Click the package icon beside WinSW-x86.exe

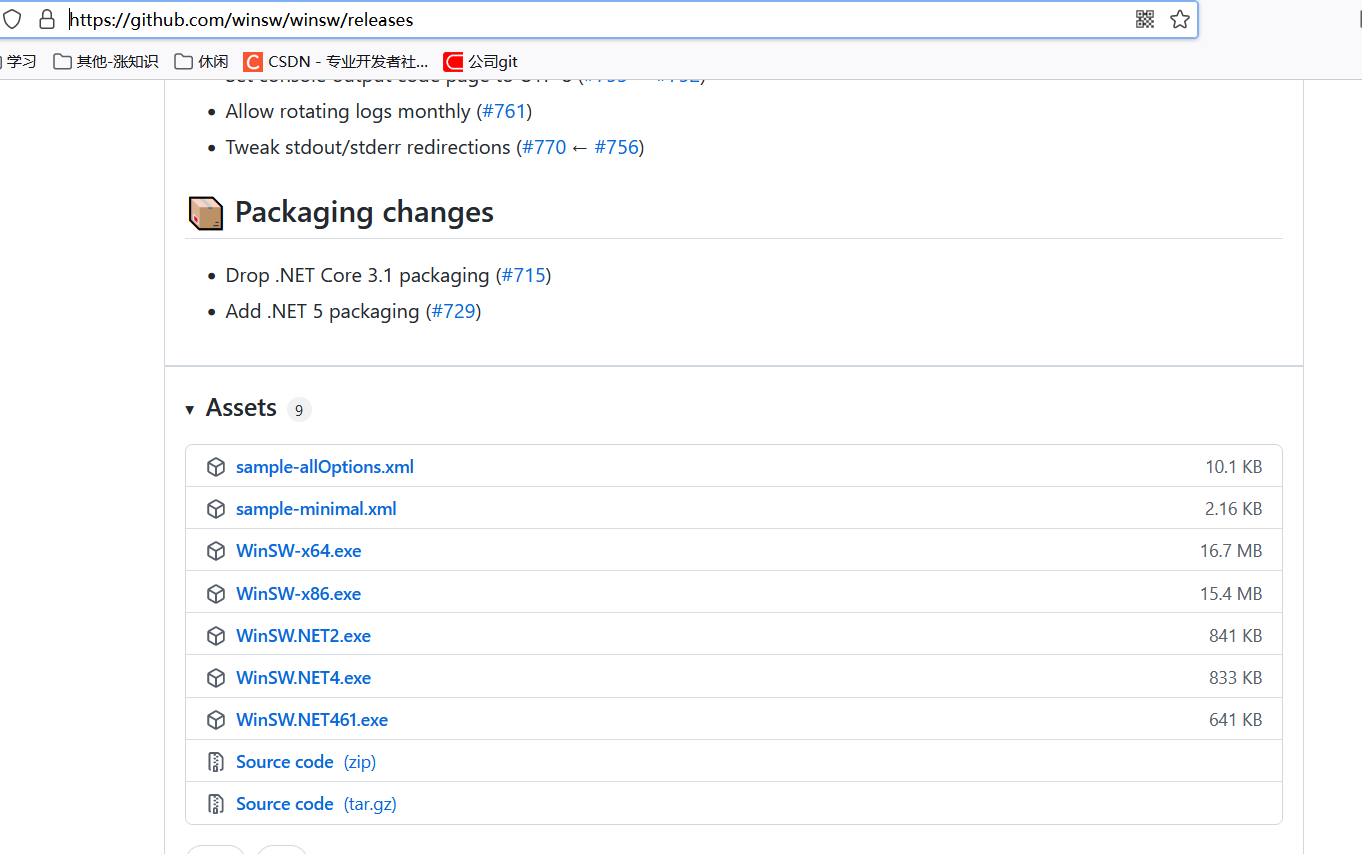point(215,594)
